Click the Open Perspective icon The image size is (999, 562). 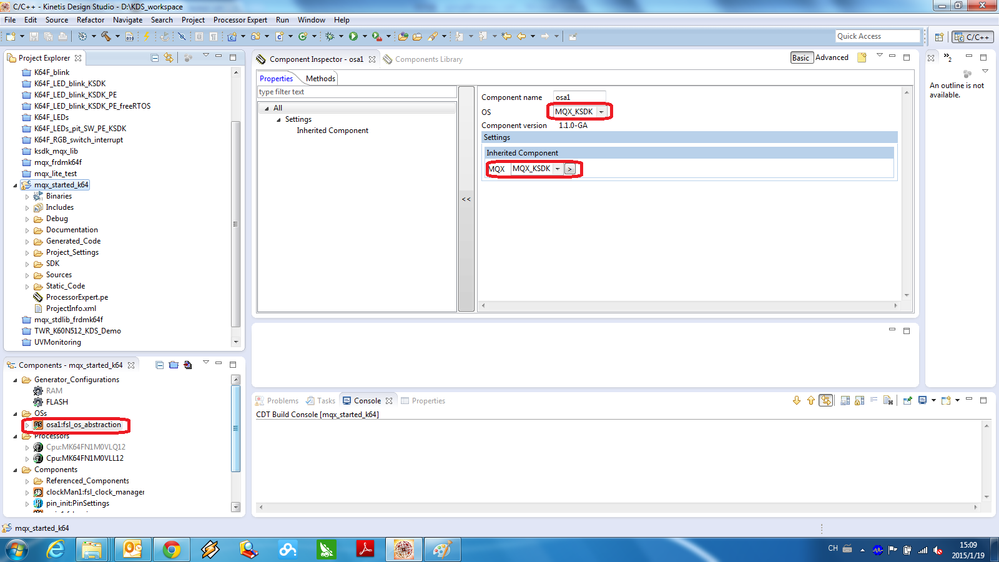pyautogui.click(x=939, y=37)
